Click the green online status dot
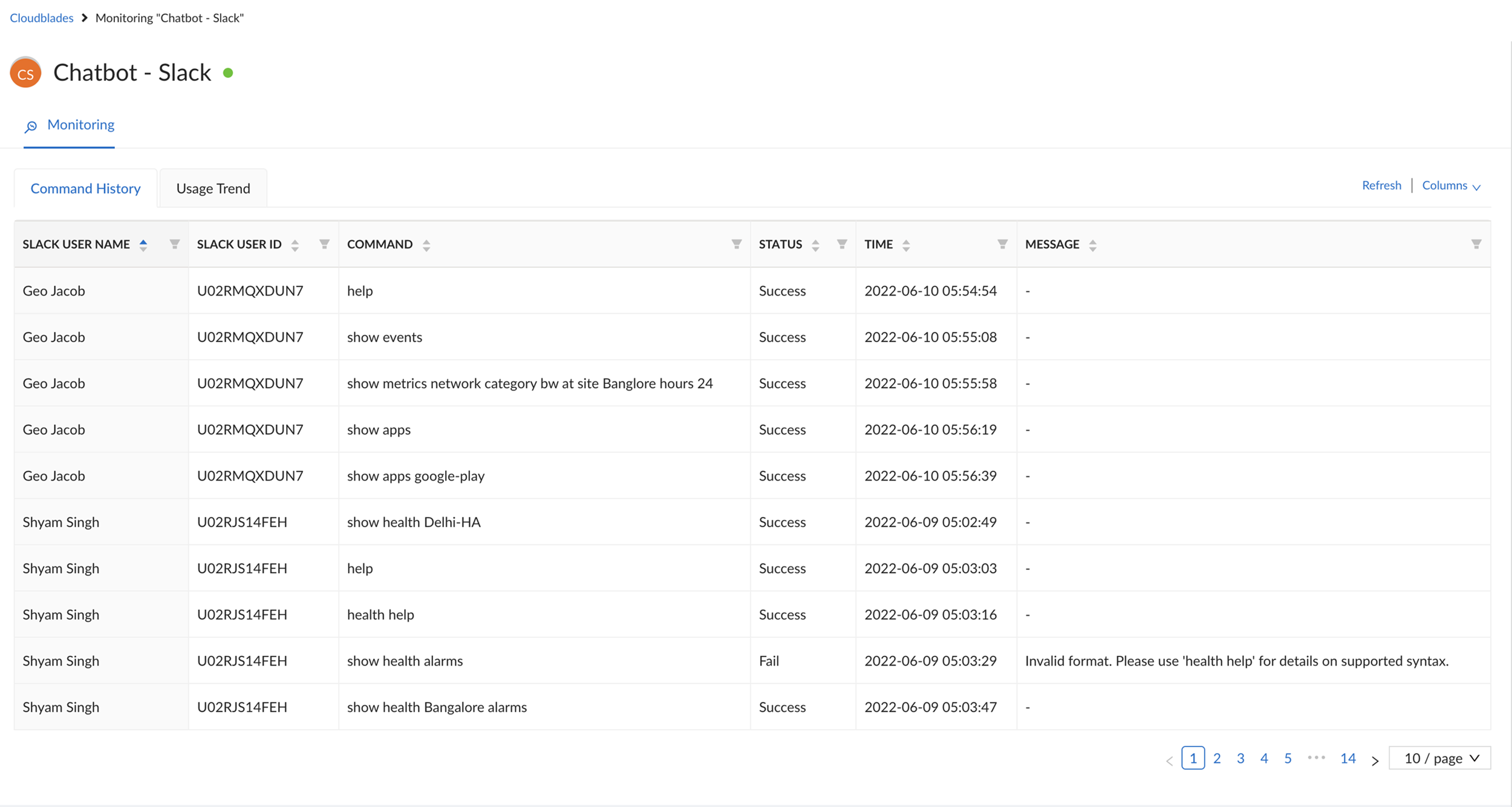Screen dimensions: 1512x807 pyautogui.click(x=228, y=73)
